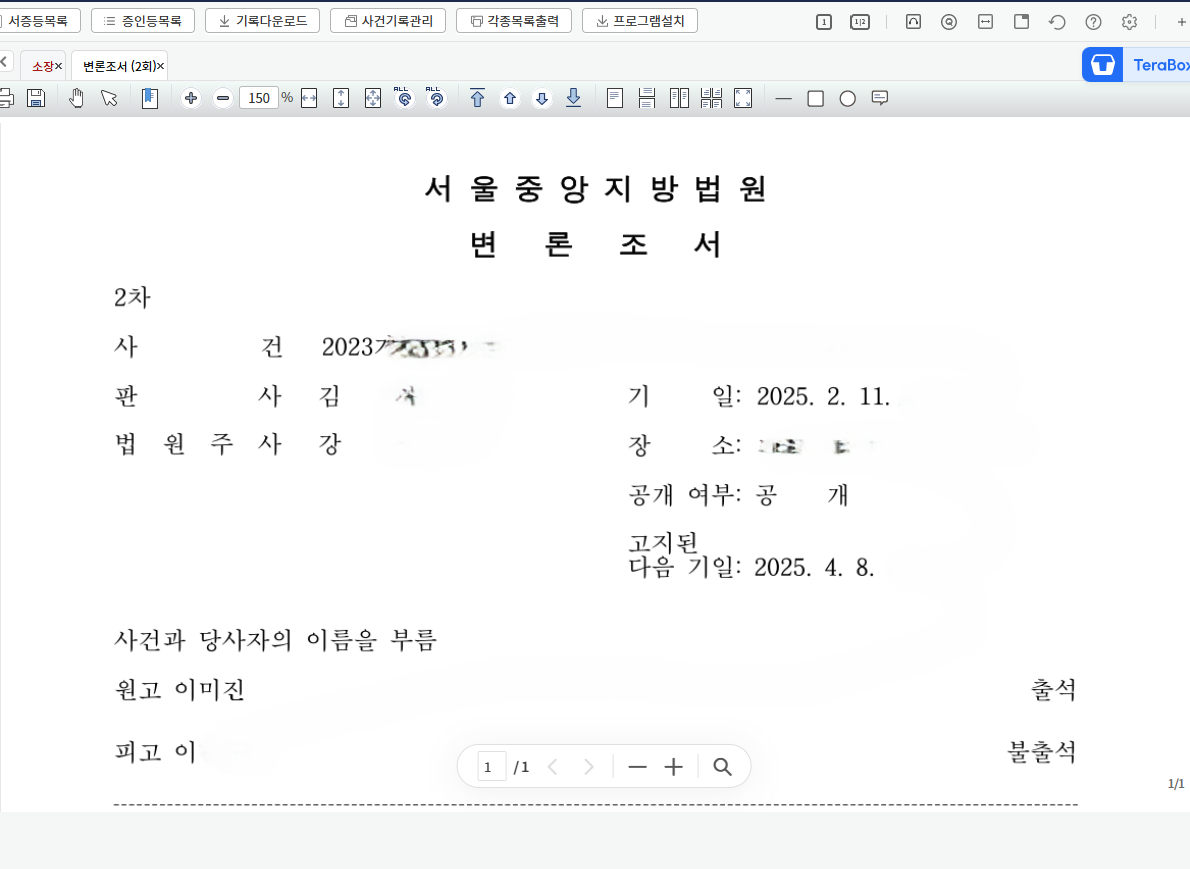Screen dimensions: 1190x869
Task: Open 사건기록관리 from the top menu
Action: click(388, 20)
